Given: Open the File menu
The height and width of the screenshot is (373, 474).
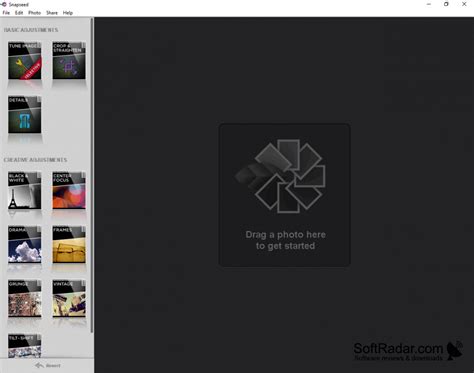Looking at the screenshot, I should (x=6, y=13).
